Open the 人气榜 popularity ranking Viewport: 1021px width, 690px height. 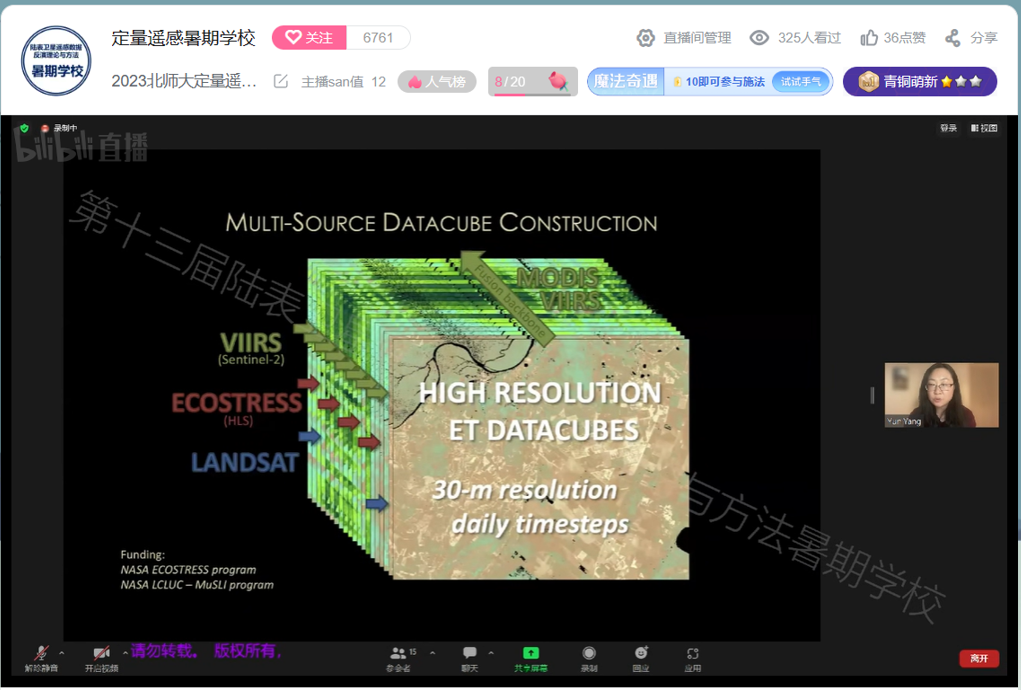pos(437,82)
